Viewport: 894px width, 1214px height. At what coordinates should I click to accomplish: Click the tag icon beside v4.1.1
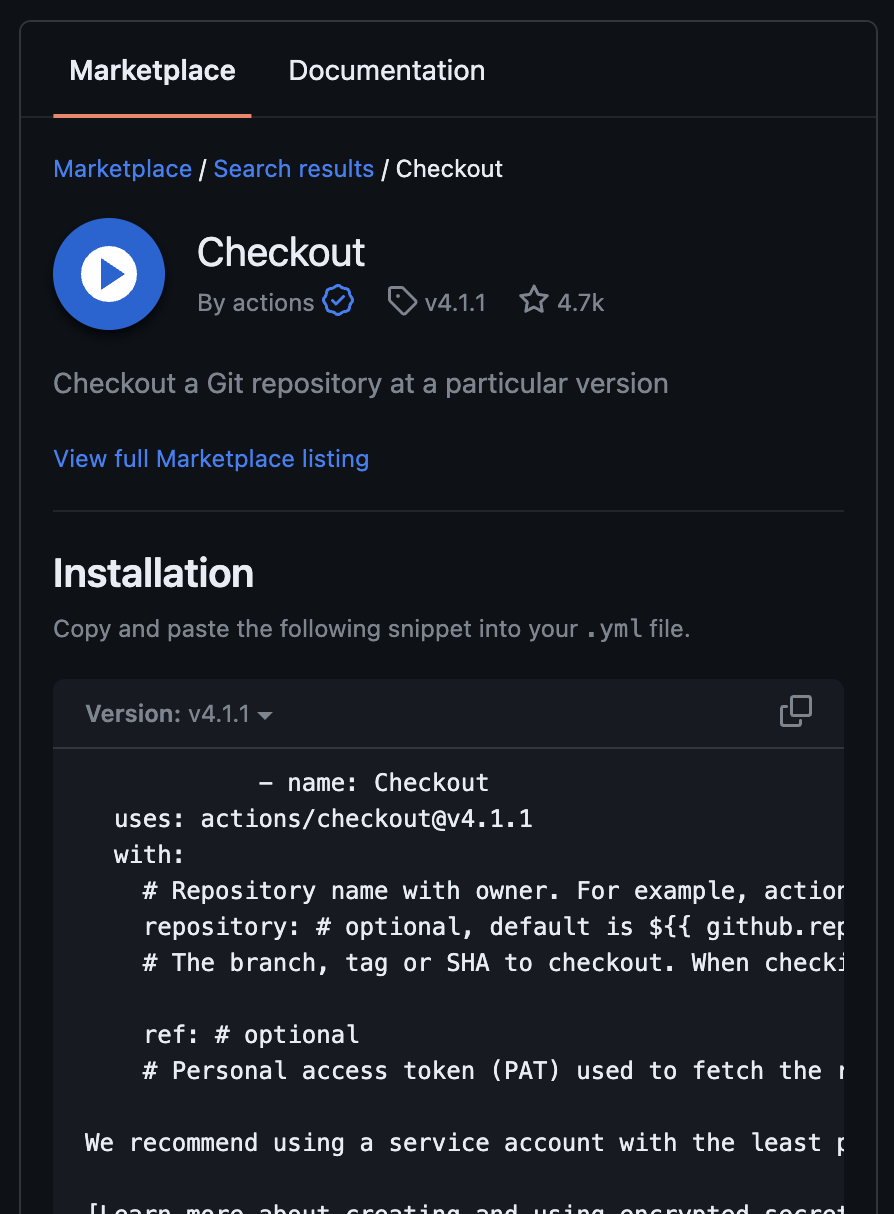pos(402,302)
